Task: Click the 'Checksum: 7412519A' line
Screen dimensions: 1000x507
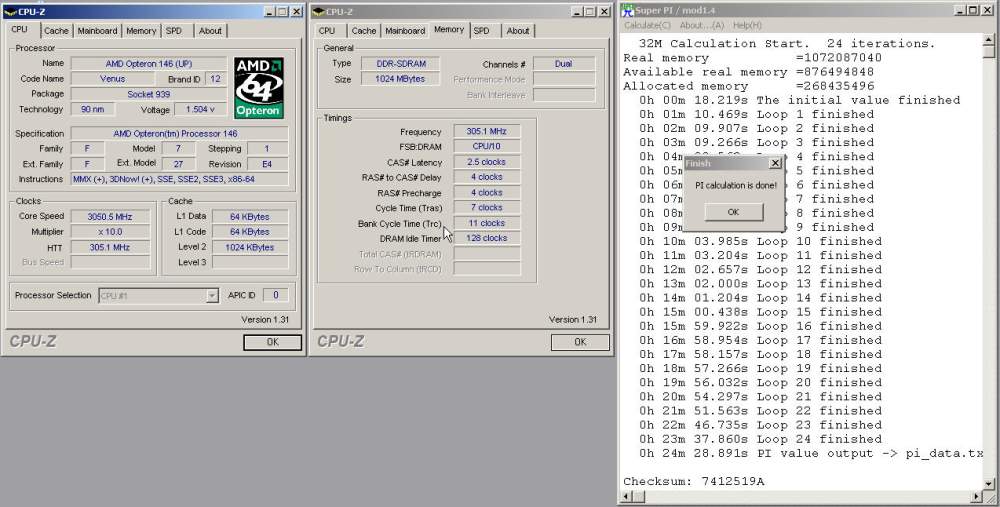Action: coord(693,481)
